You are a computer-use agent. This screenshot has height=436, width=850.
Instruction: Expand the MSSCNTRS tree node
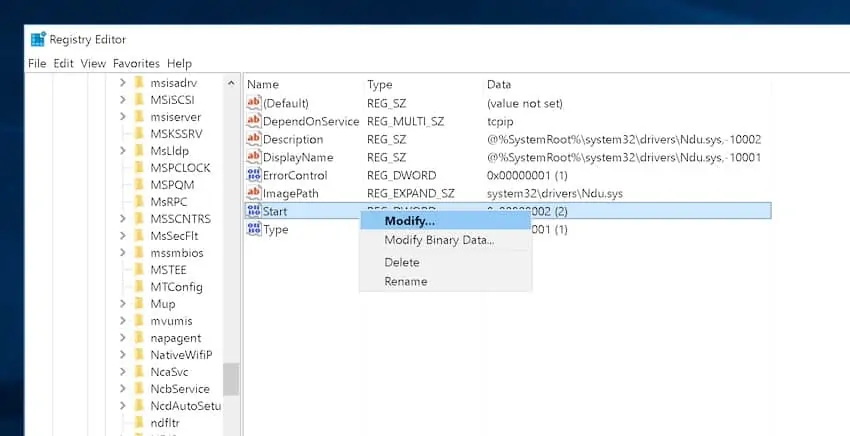tap(123, 219)
